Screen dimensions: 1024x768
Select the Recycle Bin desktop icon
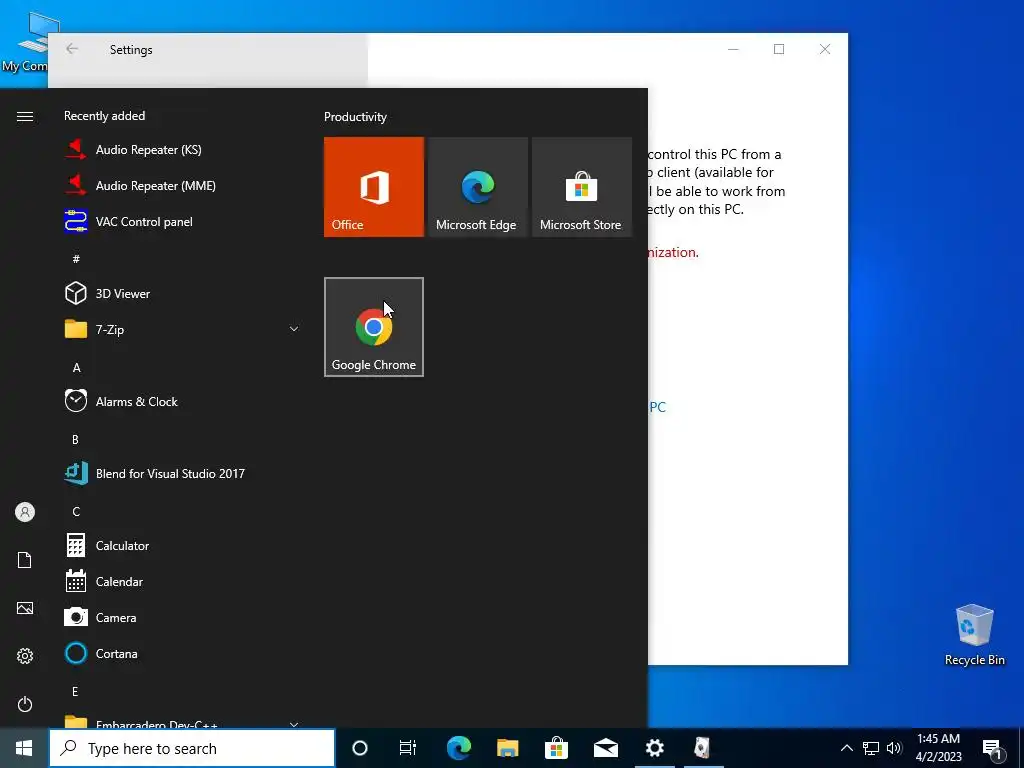(x=974, y=634)
